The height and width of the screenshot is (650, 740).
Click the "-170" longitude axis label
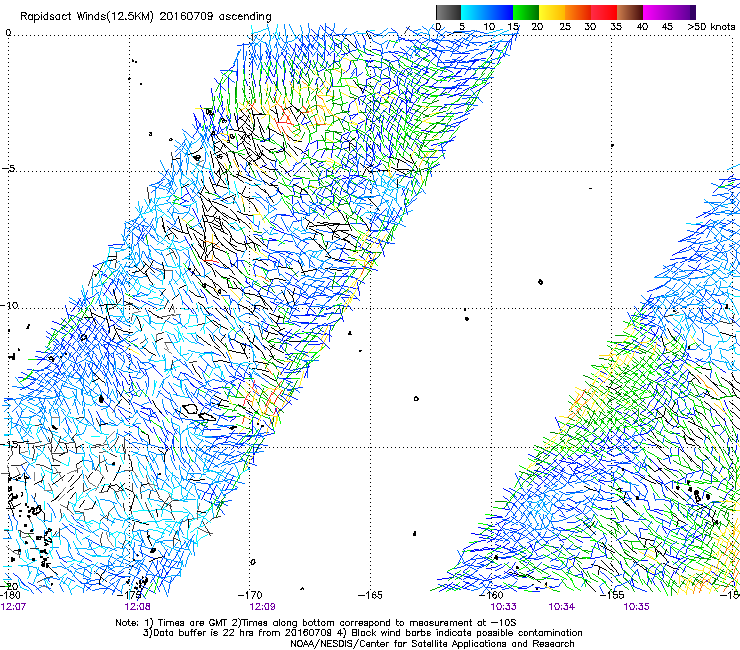250,595
